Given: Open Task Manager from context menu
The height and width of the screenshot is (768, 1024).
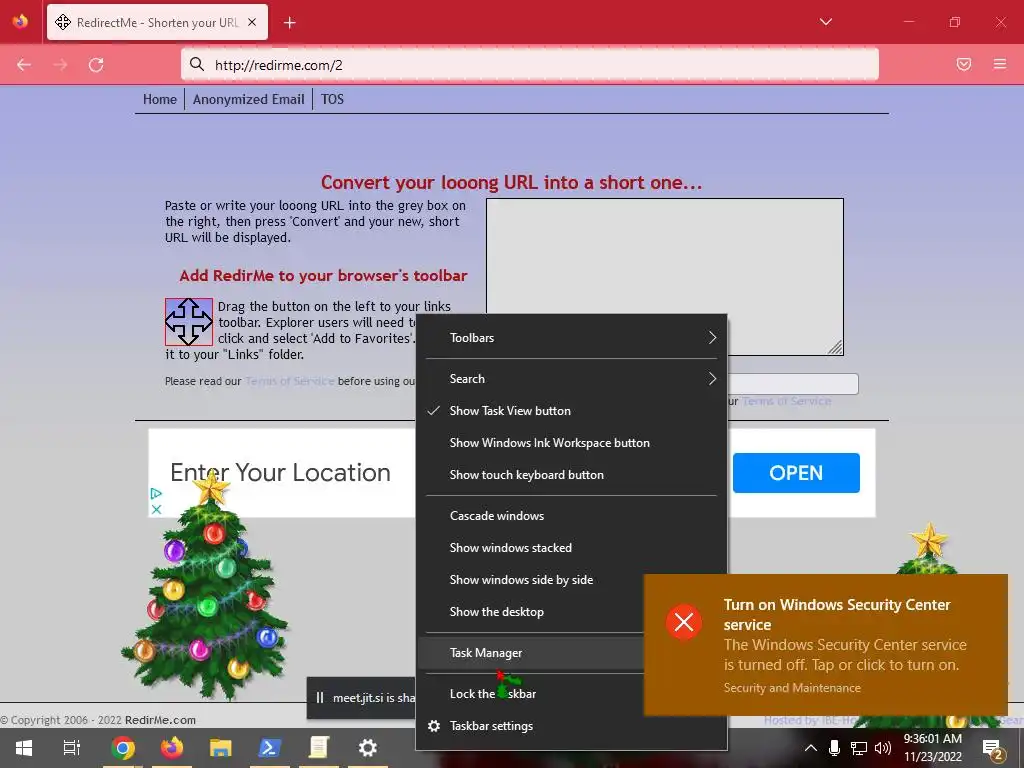Looking at the screenshot, I should (530, 653).
